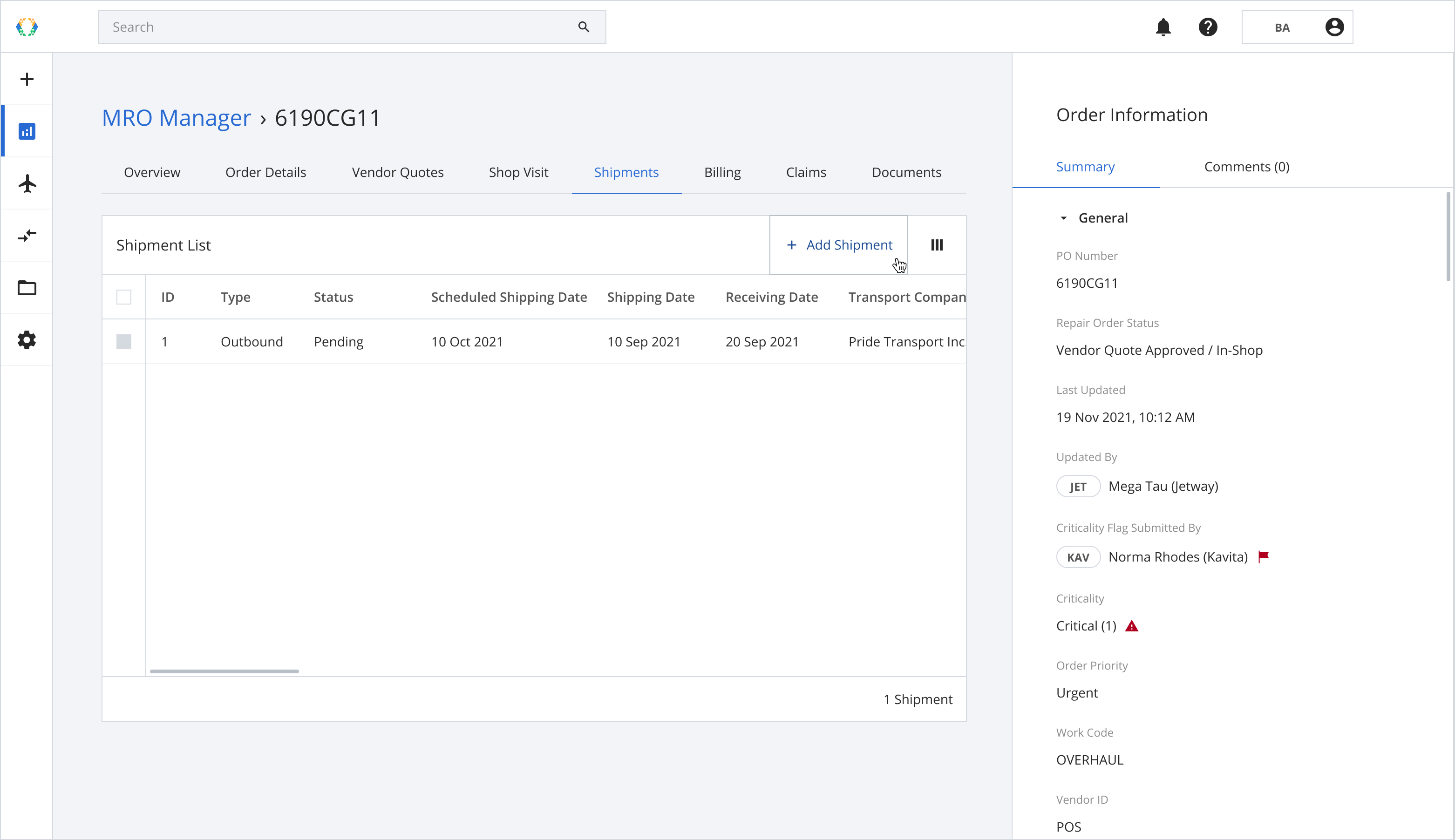Image resolution: width=1455 pixels, height=840 pixels.
Task: Click Receiving Date column header
Action: tap(771, 297)
